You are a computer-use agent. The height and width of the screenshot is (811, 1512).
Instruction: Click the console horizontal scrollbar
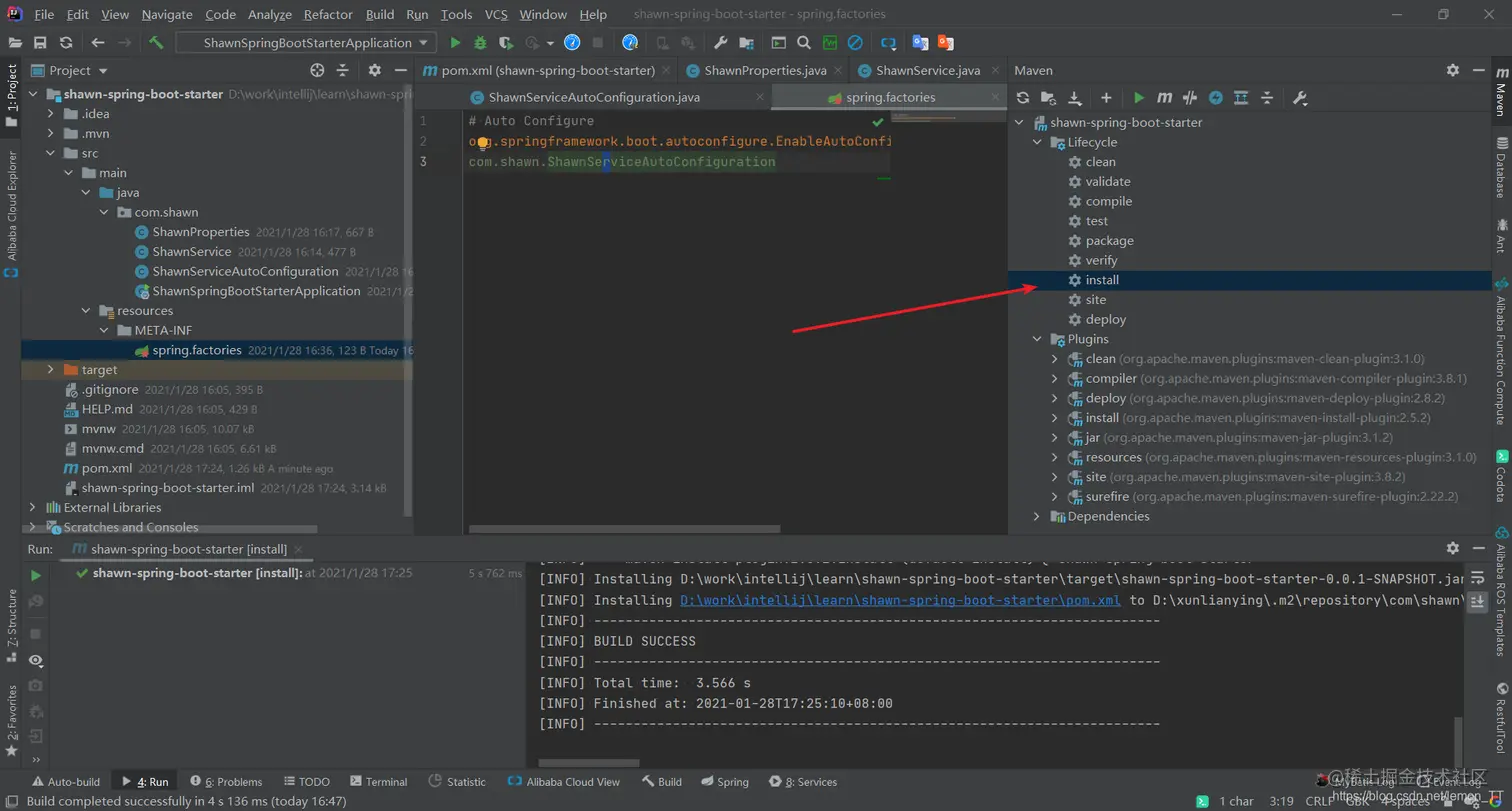pos(590,763)
